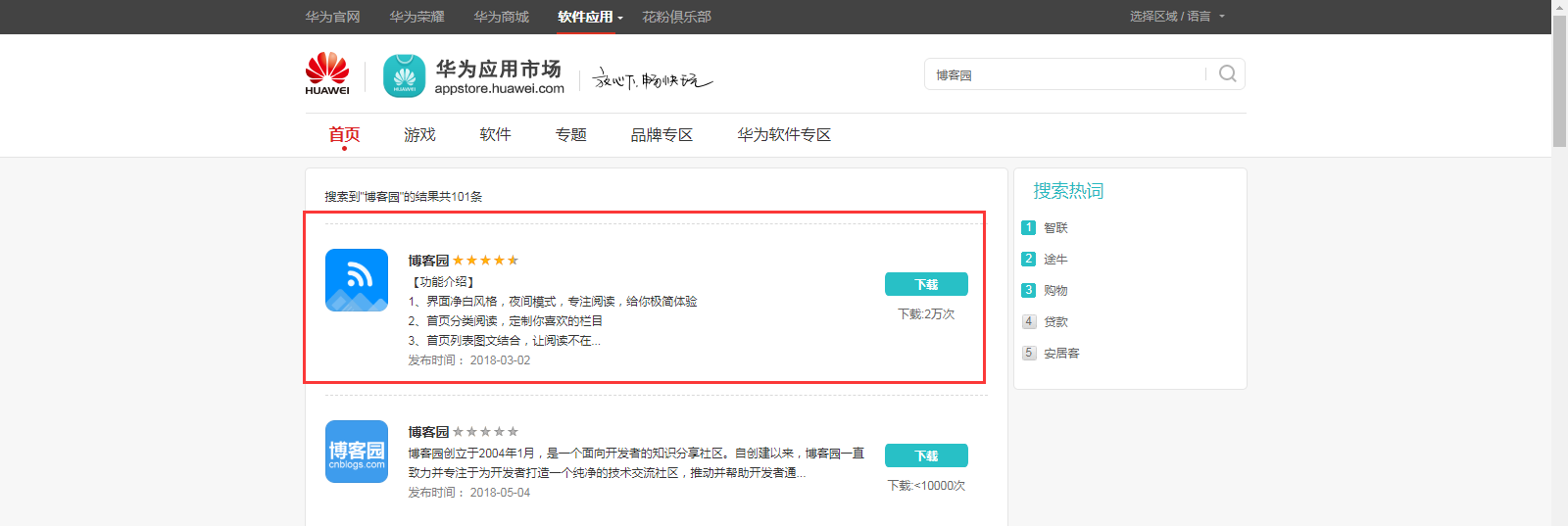1568x526 pixels.
Task: Open the cnblogs.com 博客园 app icon
Action: click(357, 452)
